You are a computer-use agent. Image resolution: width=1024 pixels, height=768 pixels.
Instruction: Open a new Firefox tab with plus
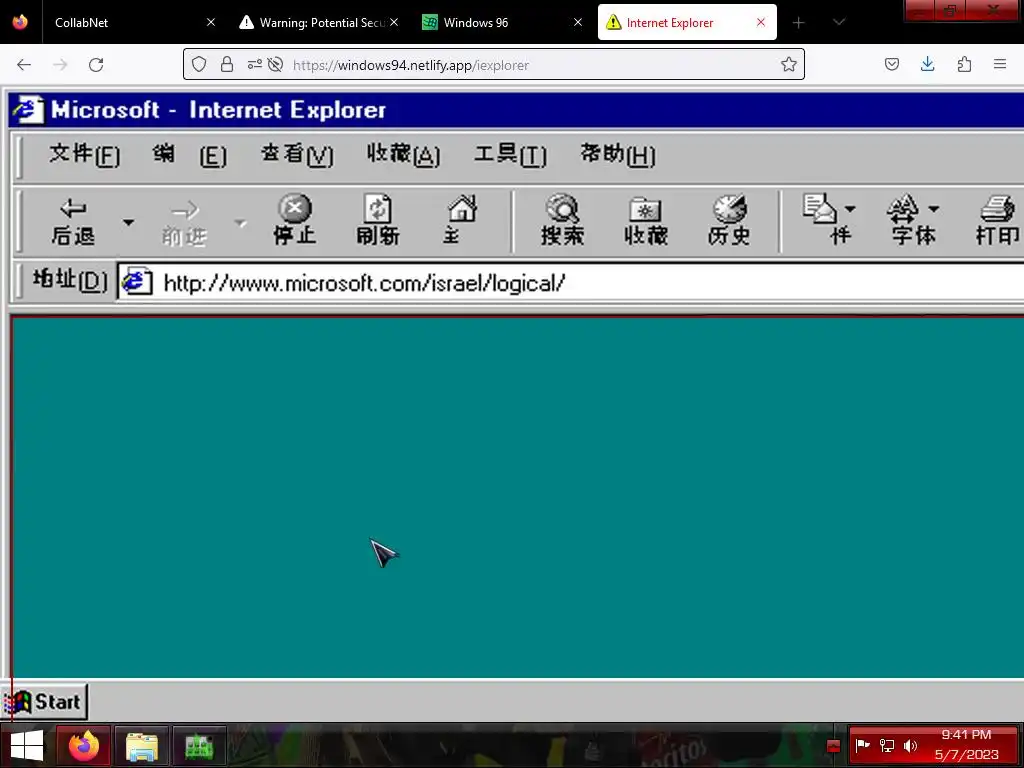point(799,22)
